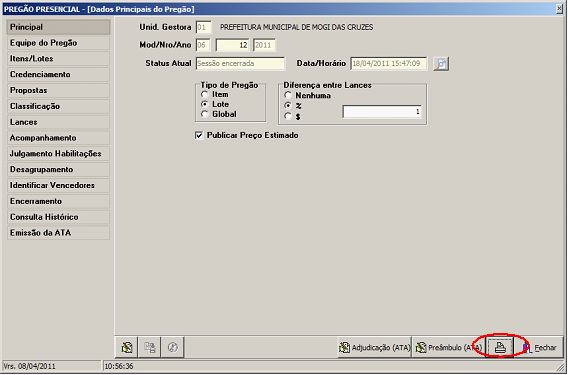
Task: Click the Adjudicação (ATA) button
Action: click(x=374, y=347)
